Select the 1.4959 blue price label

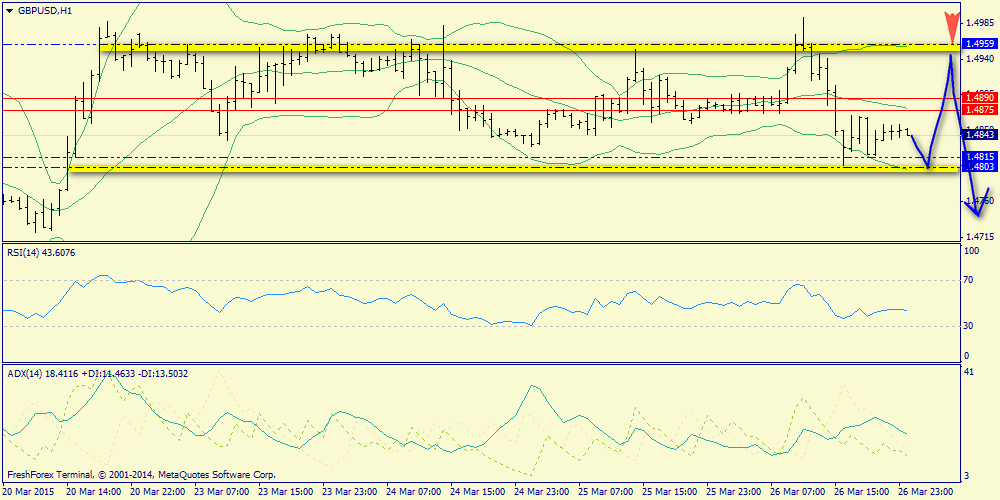tap(978, 43)
